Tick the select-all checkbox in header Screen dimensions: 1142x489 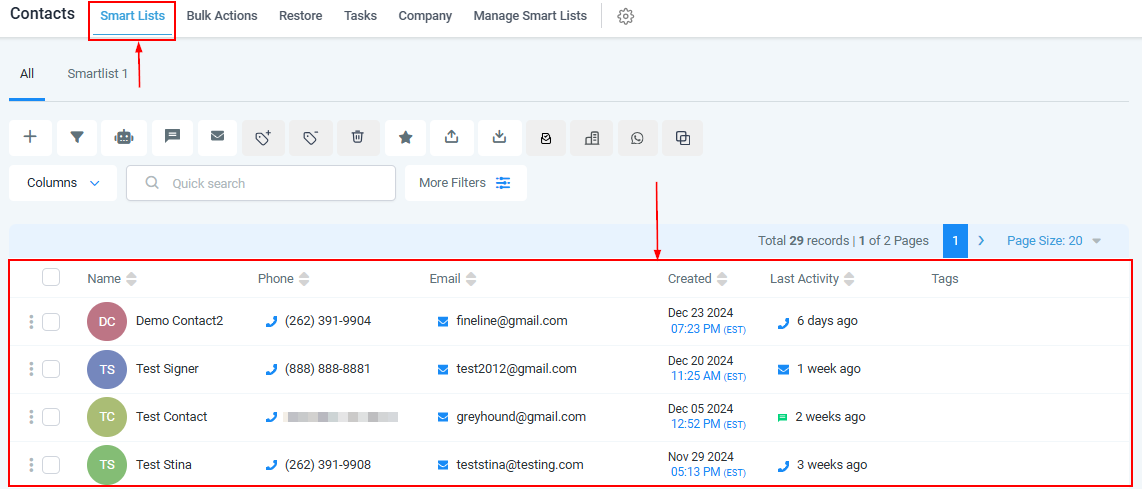tap(51, 278)
